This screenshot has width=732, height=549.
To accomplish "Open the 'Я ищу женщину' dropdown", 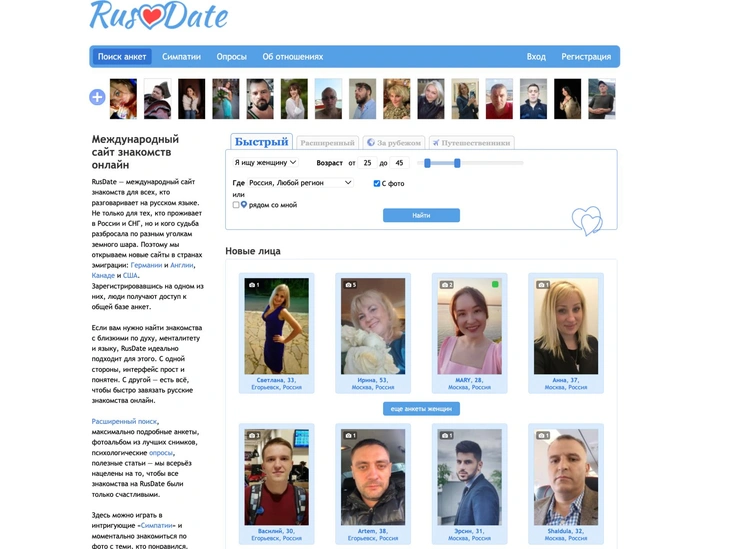I will point(265,162).
